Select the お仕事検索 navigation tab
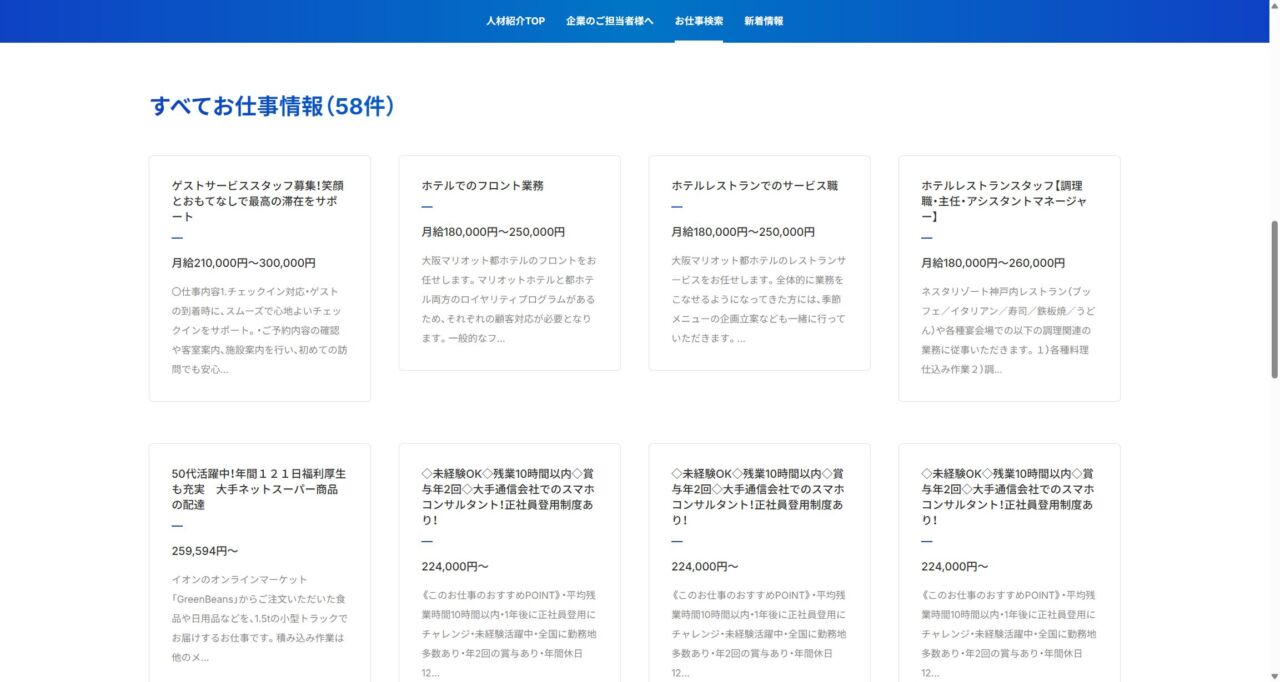1280x682 pixels. point(698,21)
